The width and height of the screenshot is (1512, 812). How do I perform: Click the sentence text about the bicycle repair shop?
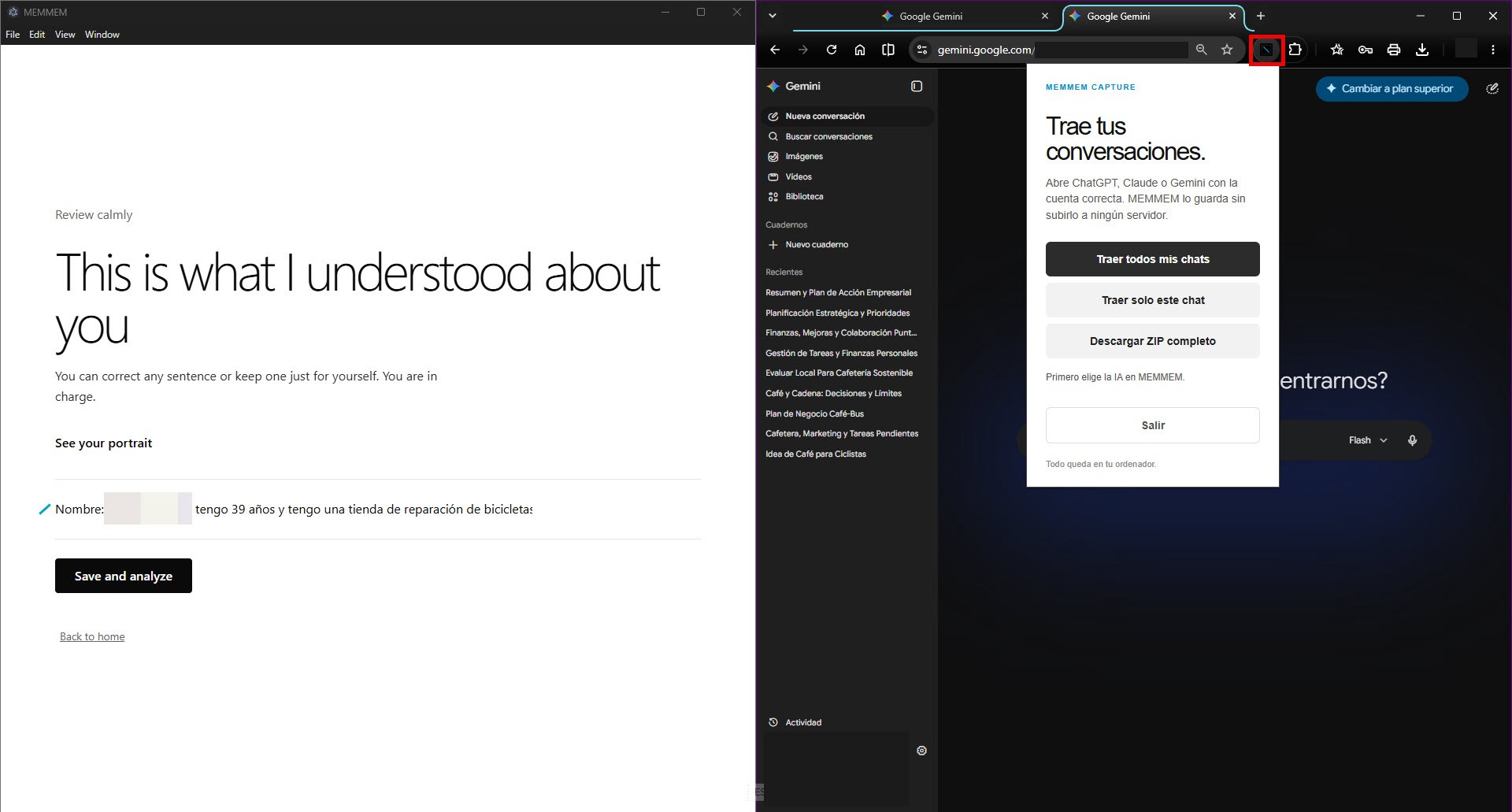click(x=364, y=510)
